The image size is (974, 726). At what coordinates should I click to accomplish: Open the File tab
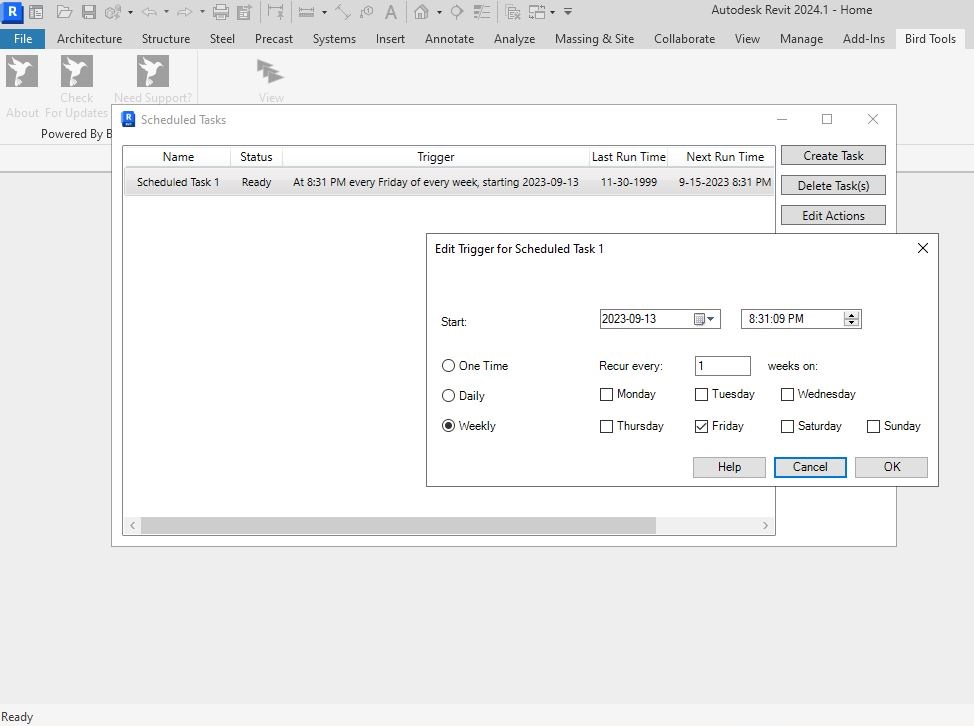(22, 39)
